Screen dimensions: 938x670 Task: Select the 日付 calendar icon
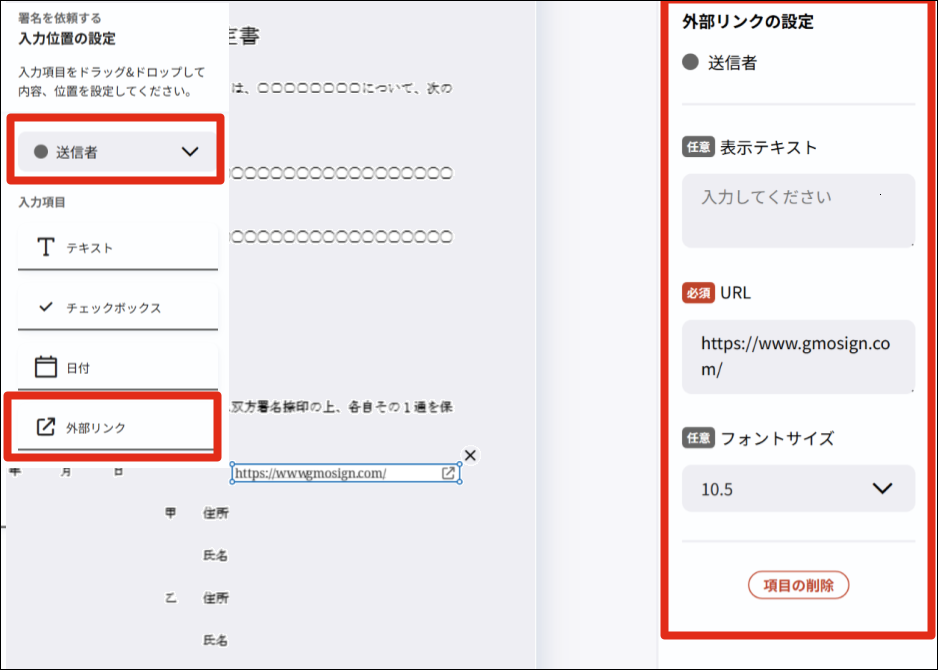(46, 367)
